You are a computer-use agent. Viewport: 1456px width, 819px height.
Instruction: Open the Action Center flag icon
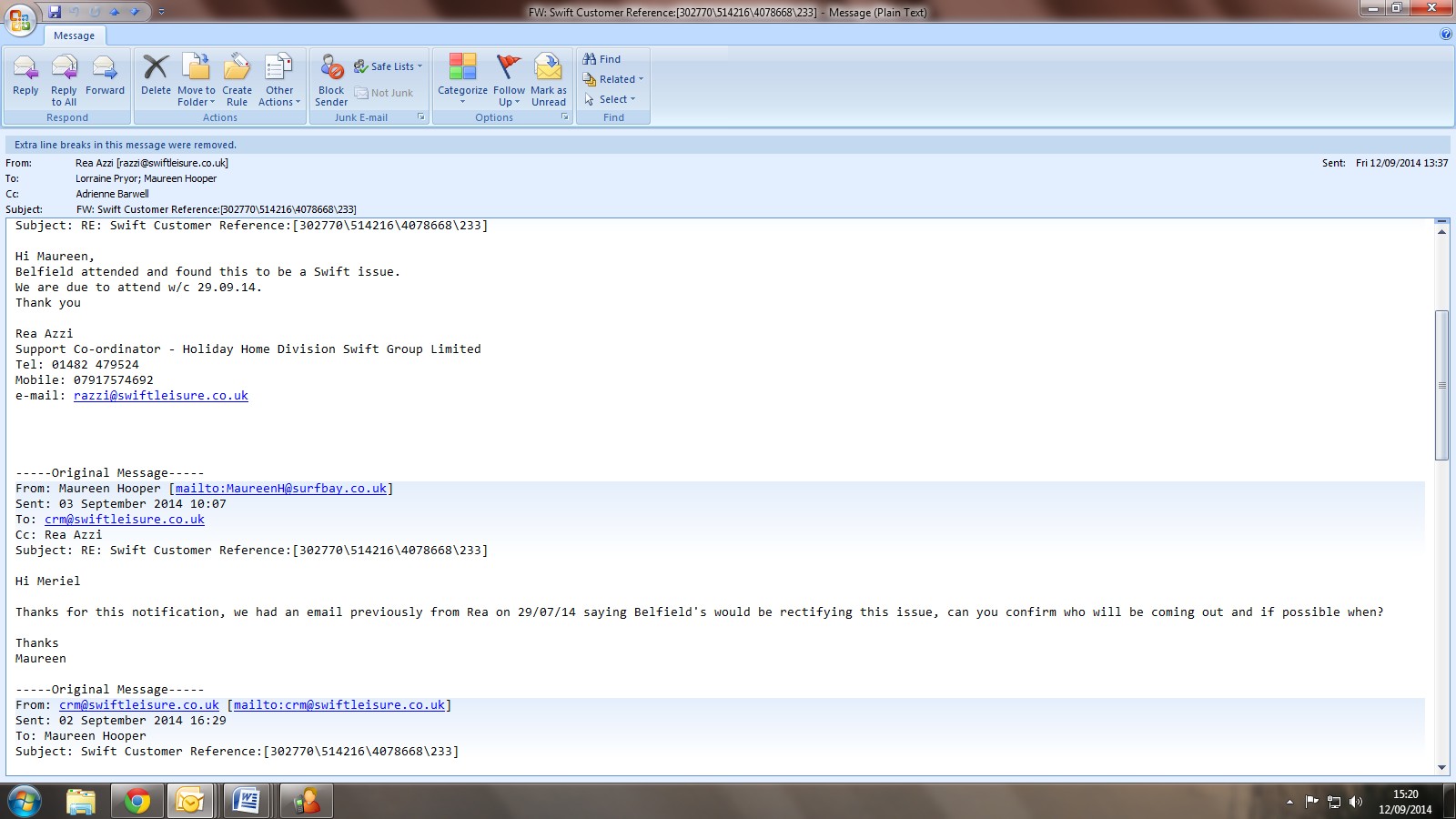pyautogui.click(x=1311, y=802)
